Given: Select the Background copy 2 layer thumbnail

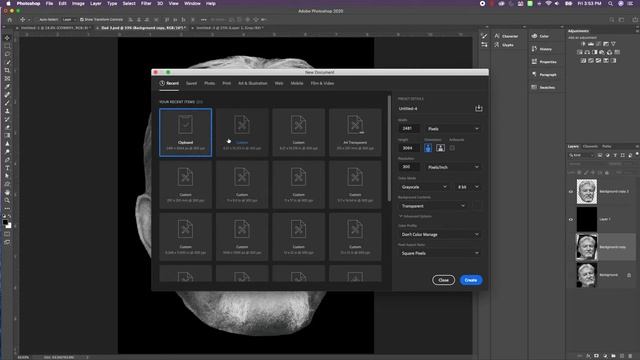Looking at the screenshot, I should [x=587, y=191].
